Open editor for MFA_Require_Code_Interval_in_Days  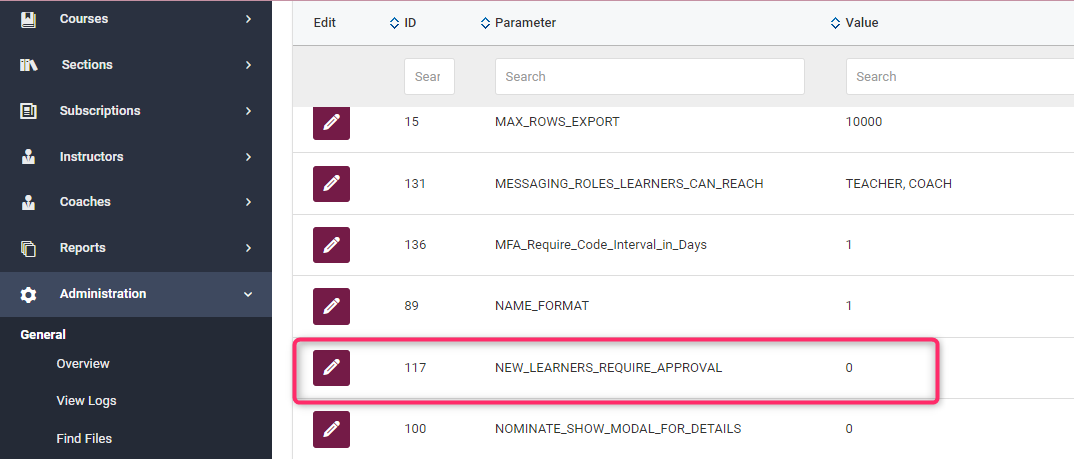click(x=331, y=245)
